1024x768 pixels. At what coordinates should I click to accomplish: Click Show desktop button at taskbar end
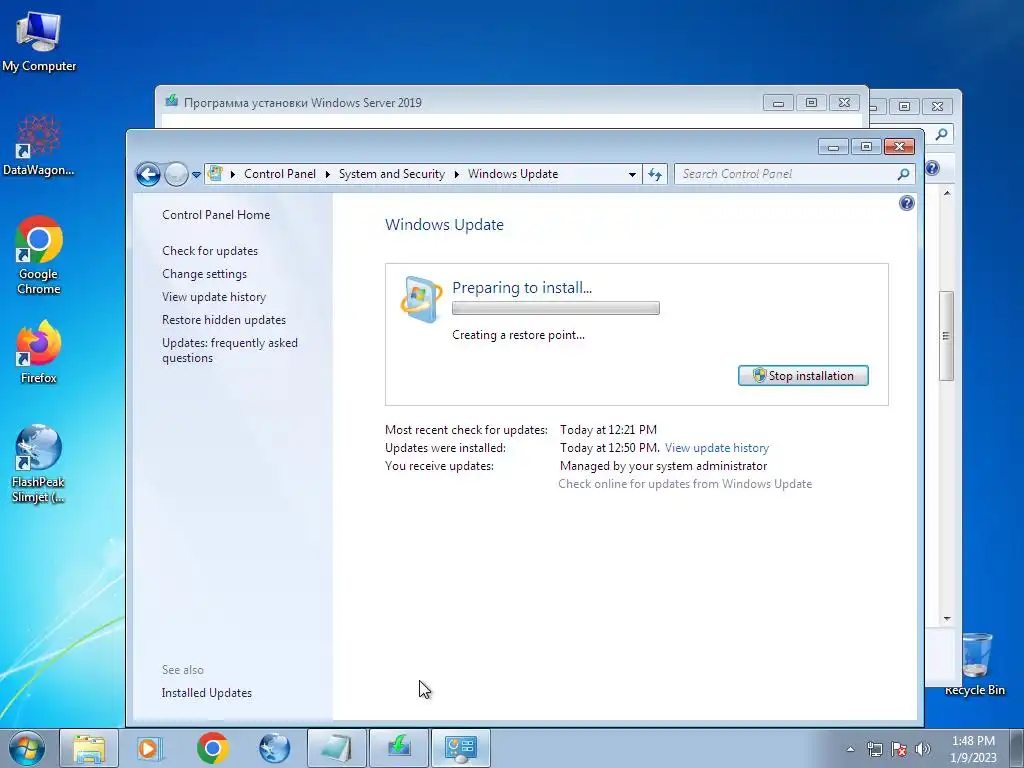click(x=1017, y=749)
